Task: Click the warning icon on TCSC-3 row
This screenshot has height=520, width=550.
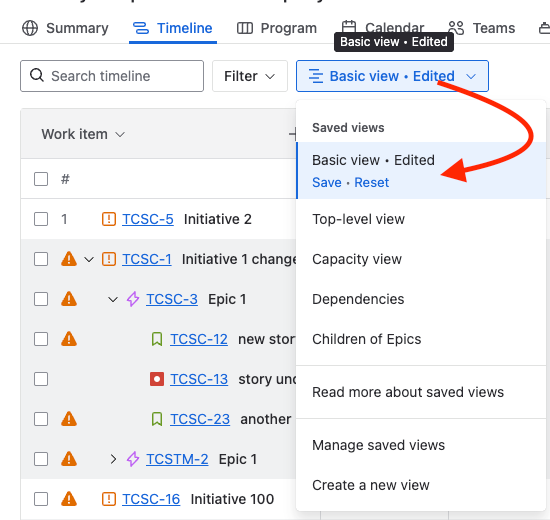Action: 69,299
